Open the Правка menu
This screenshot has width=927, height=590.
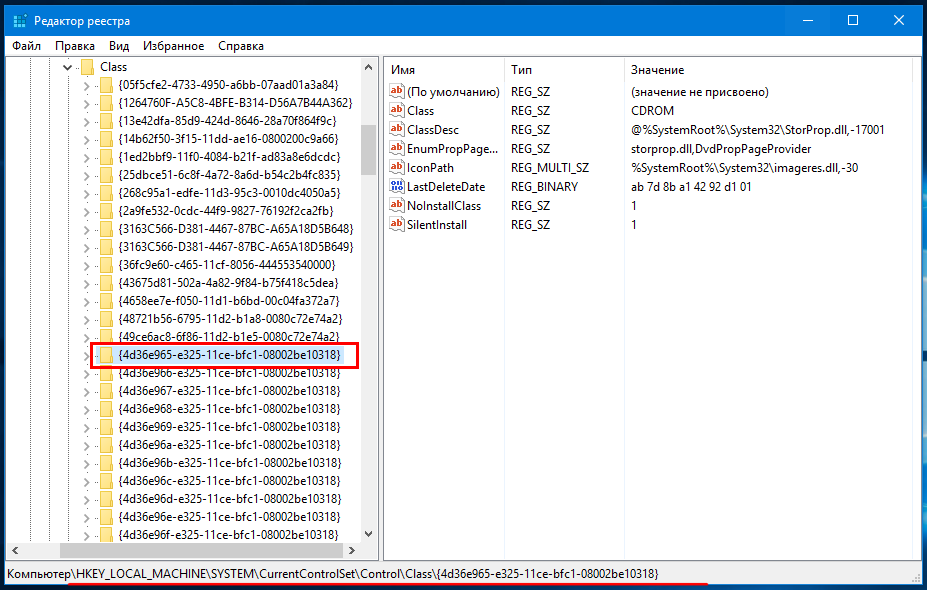(x=74, y=46)
